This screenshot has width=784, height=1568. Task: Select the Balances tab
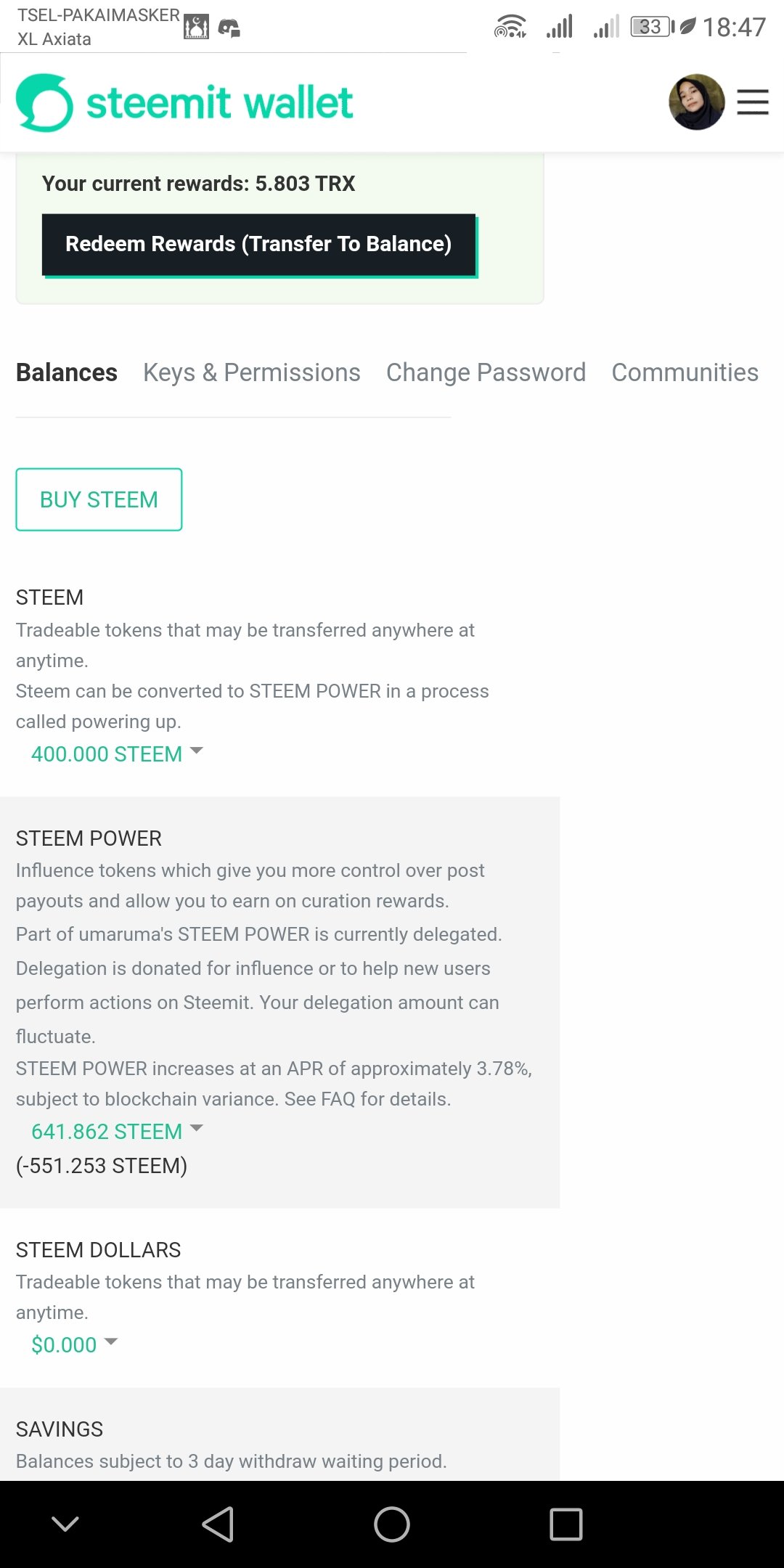click(x=67, y=372)
